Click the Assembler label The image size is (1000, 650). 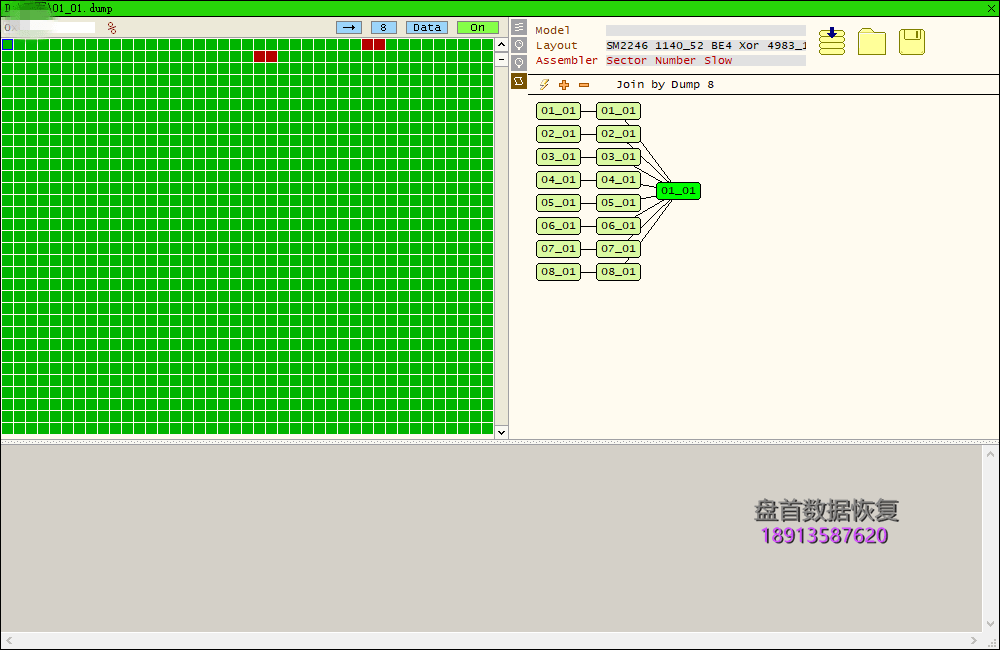tap(566, 61)
